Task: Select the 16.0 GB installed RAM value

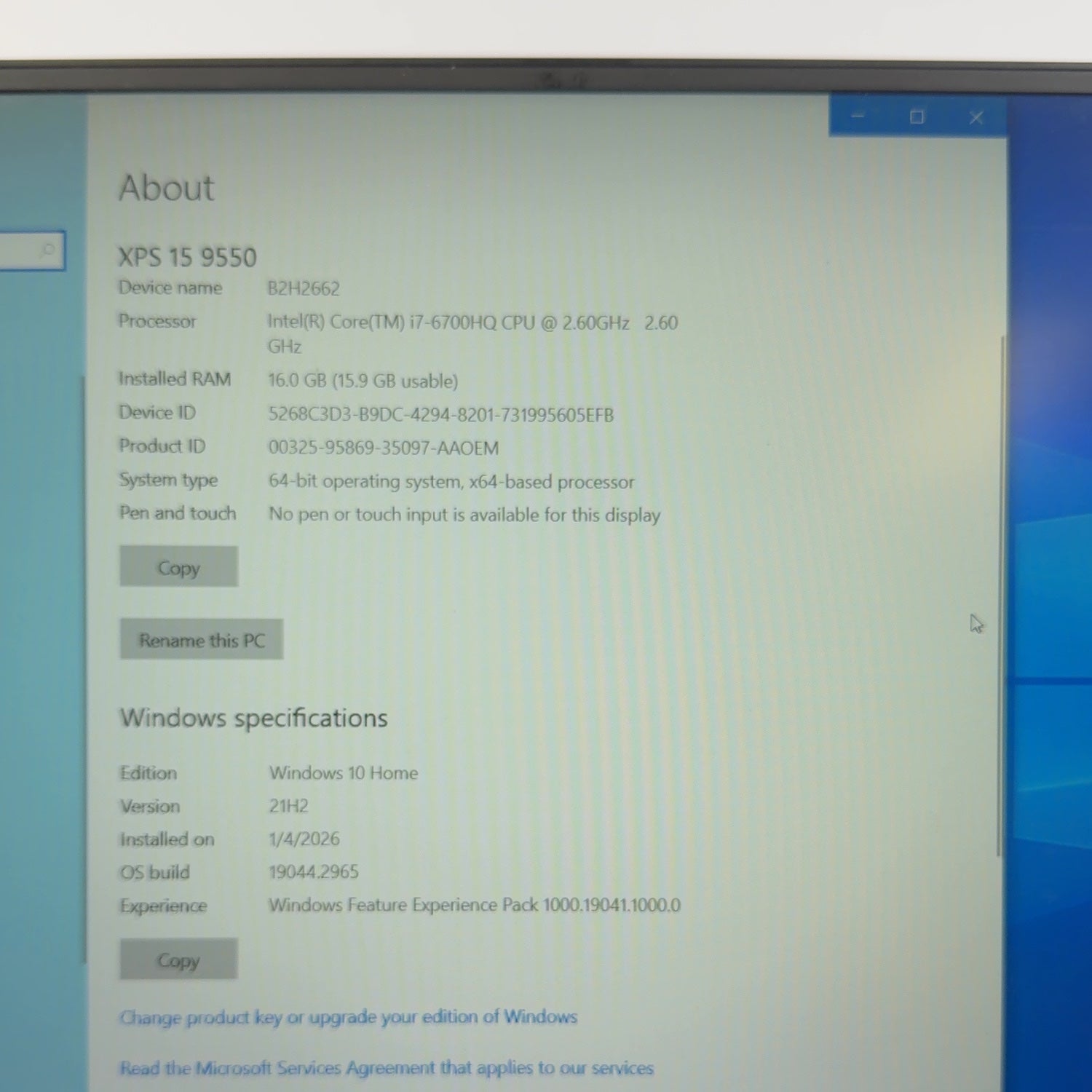Action: 363,381
